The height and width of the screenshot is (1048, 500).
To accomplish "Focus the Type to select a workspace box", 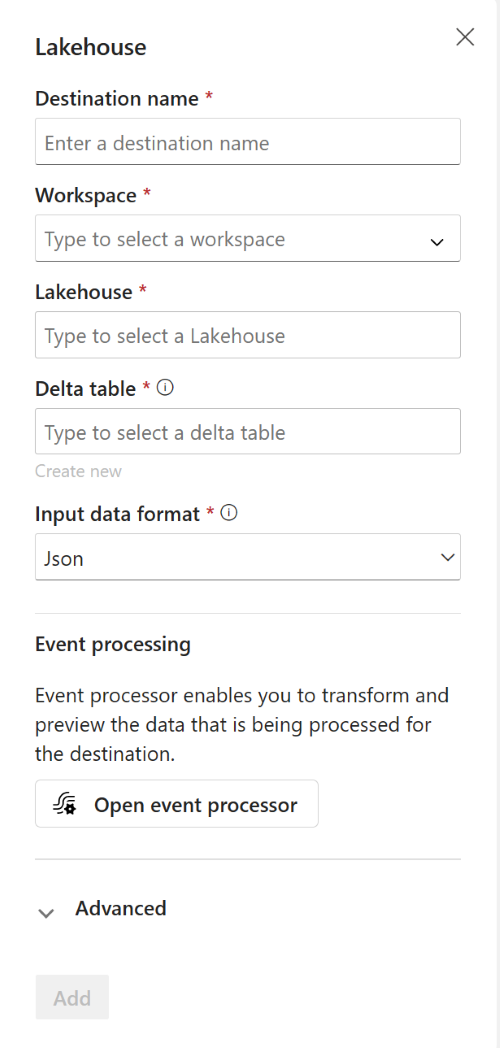I will tap(248, 238).
